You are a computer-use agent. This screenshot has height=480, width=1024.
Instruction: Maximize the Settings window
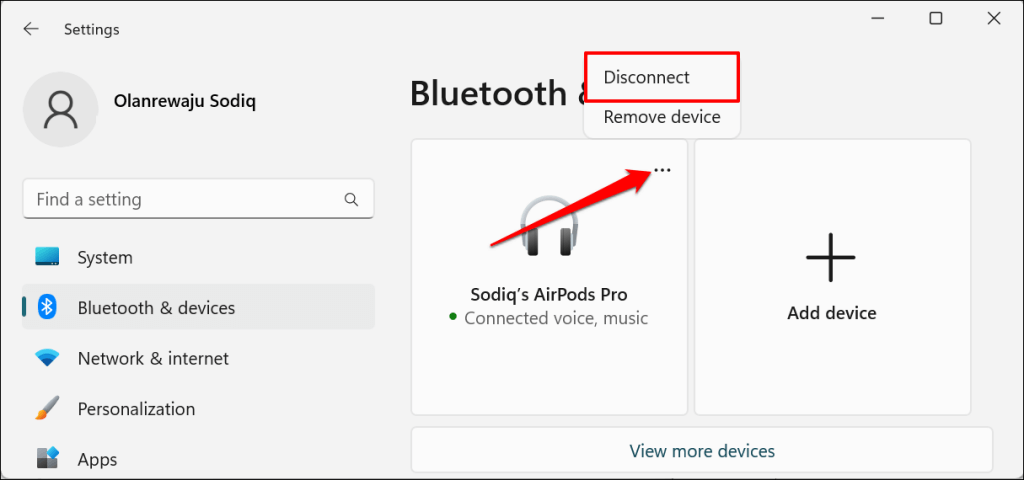936,18
